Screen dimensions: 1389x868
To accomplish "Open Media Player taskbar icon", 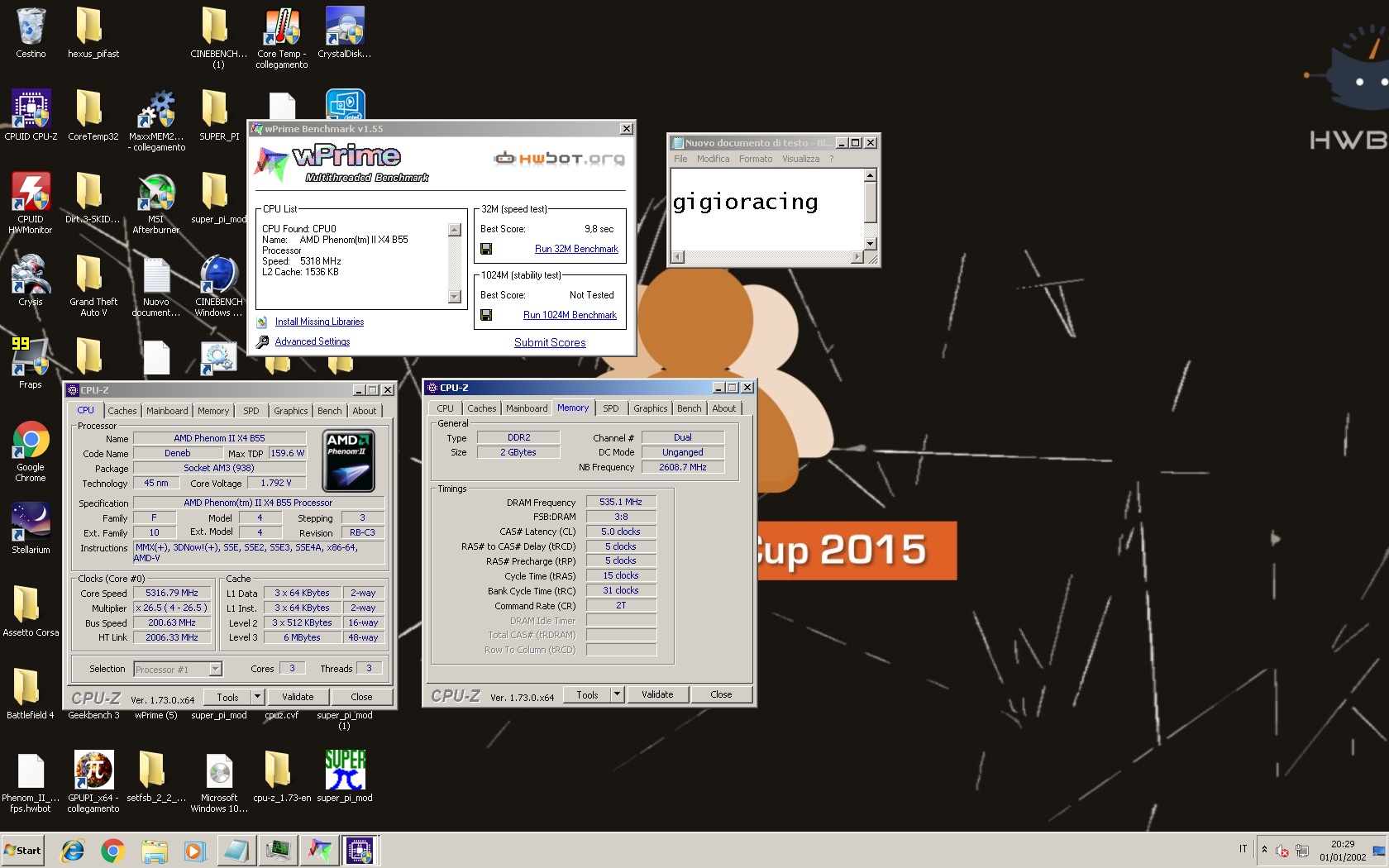I will coord(194,850).
